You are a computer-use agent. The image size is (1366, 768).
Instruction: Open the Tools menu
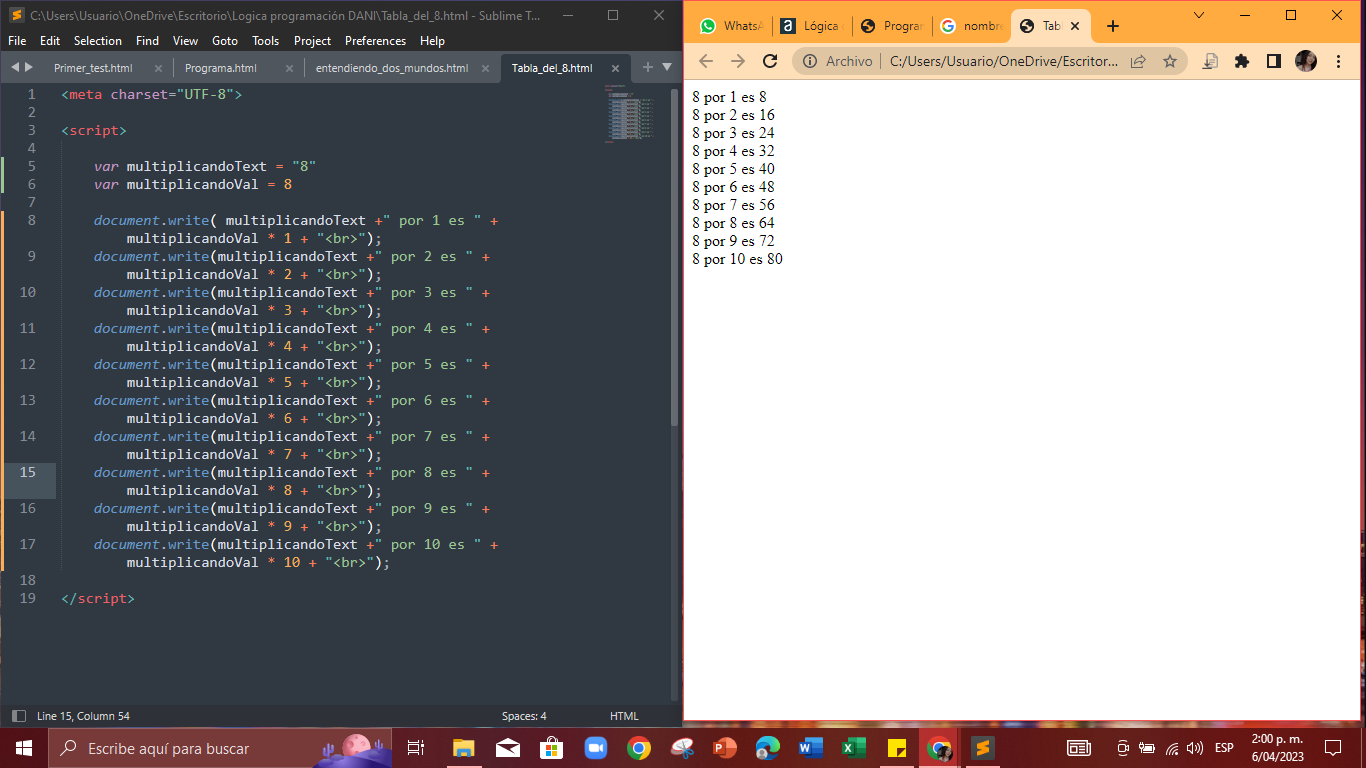(266, 41)
